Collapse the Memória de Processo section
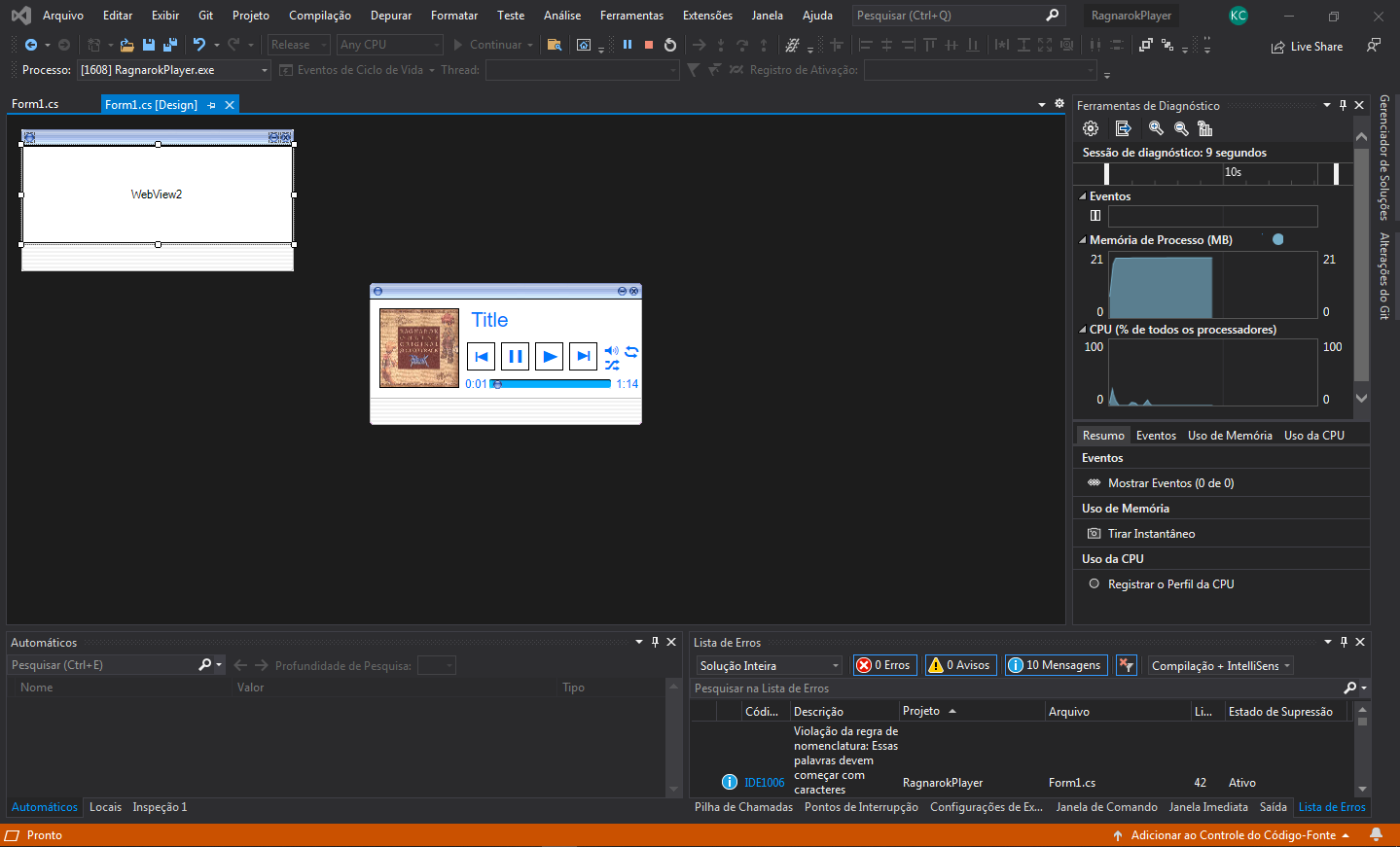Viewport: 1400px width, 847px height. (x=1083, y=240)
